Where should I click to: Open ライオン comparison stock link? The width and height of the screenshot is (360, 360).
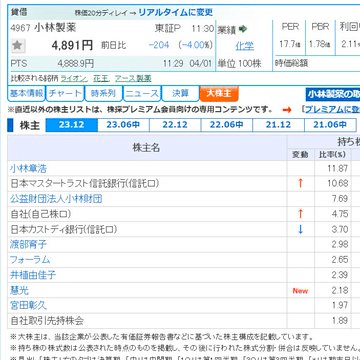[x=74, y=78]
